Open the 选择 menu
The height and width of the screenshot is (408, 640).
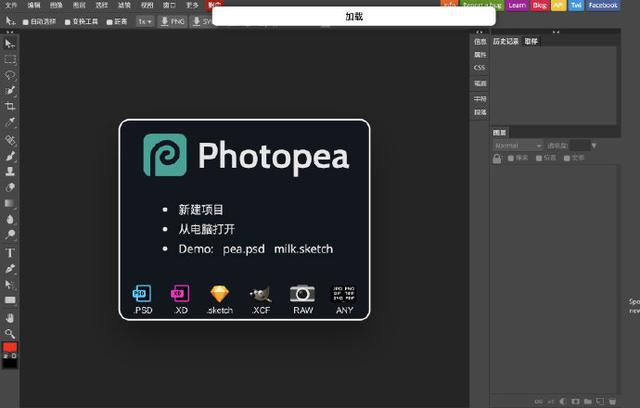coord(101,5)
